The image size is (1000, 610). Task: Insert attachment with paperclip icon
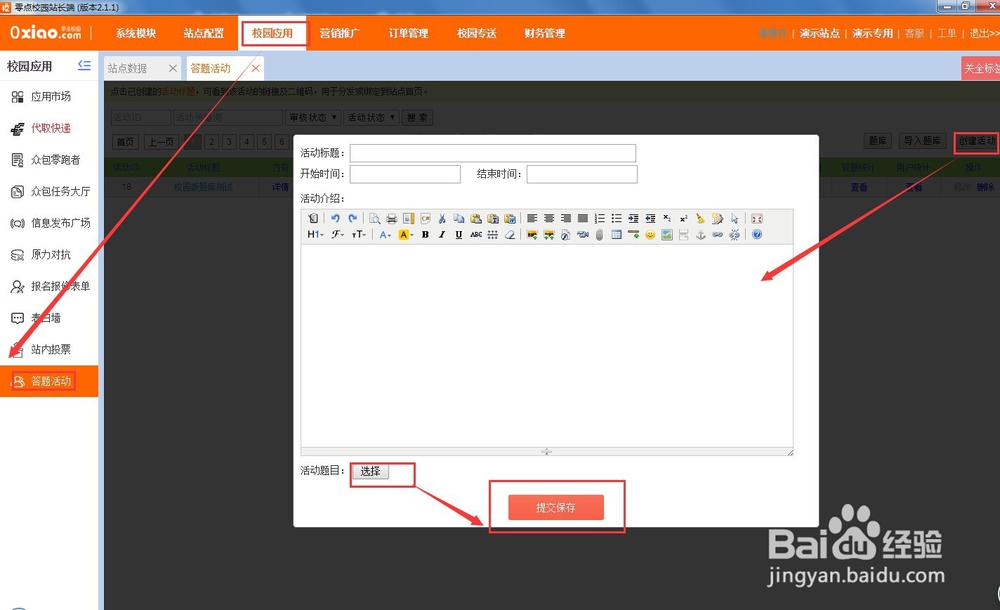point(599,234)
